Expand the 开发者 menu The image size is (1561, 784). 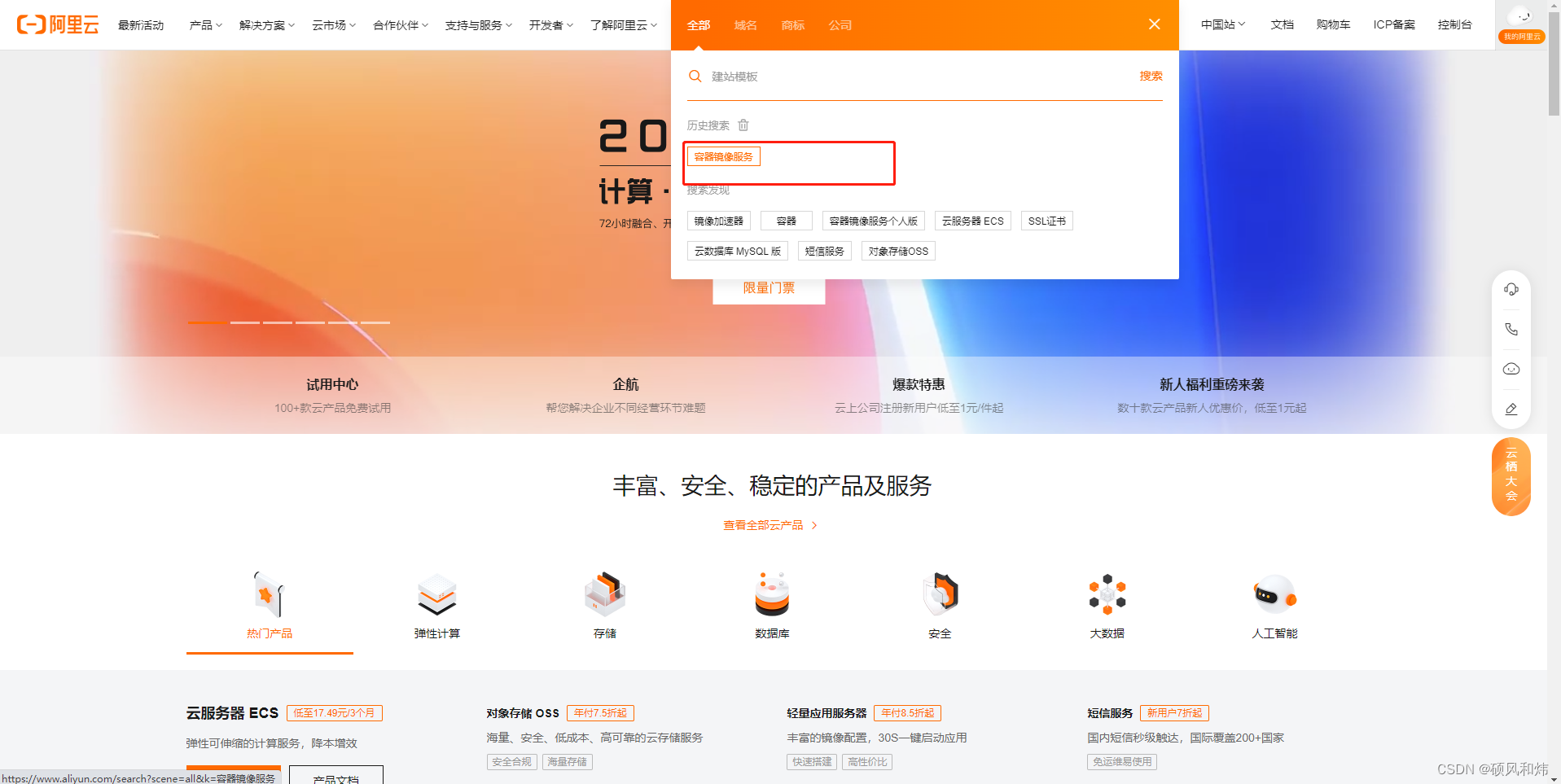pyautogui.click(x=551, y=25)
